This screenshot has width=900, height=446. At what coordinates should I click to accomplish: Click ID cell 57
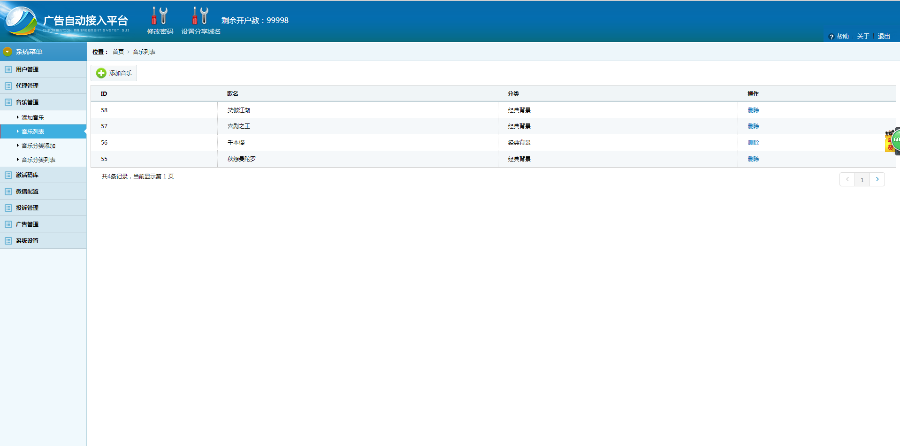(x=104, y=126)
